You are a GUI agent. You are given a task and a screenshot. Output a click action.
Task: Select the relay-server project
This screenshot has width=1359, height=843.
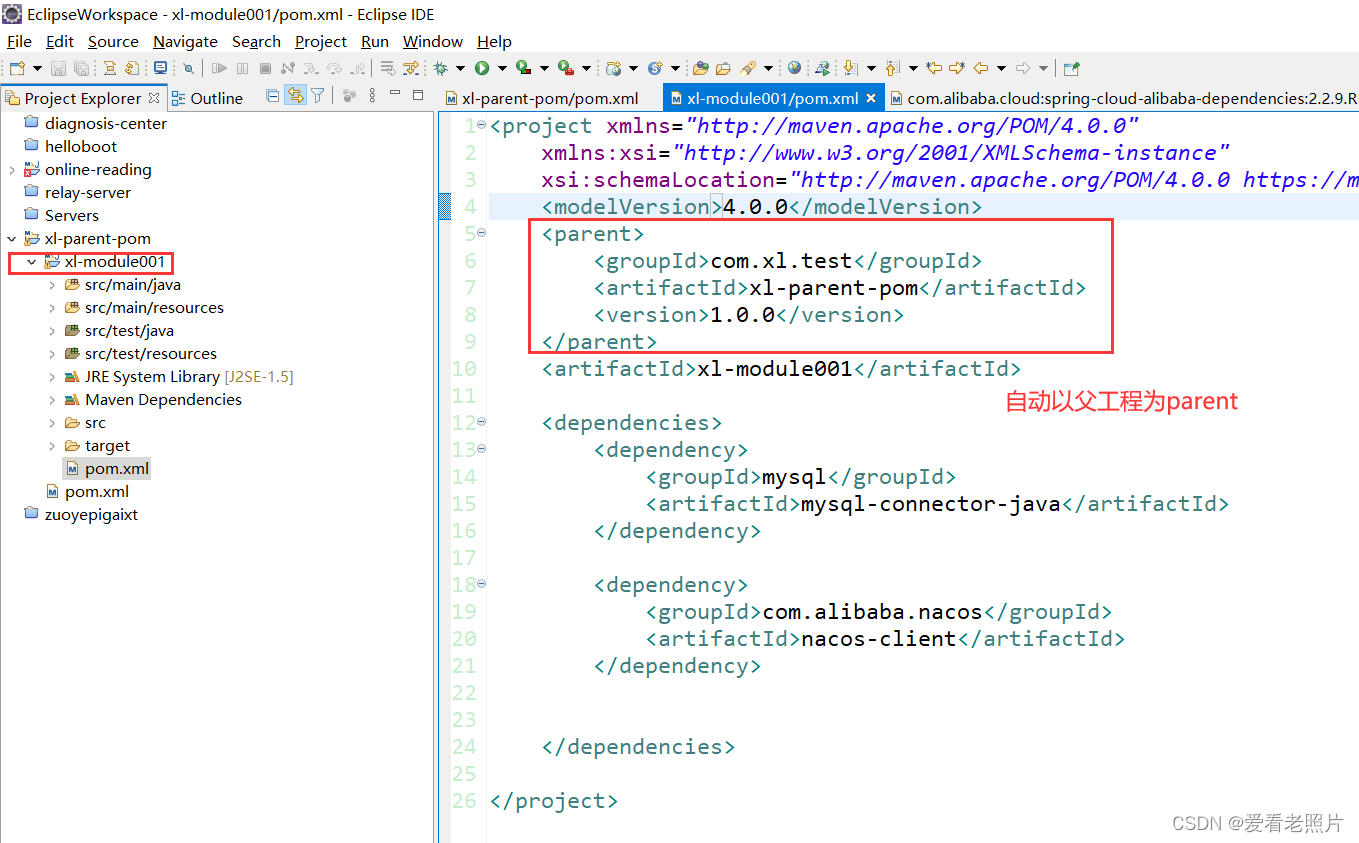[87, 193]
